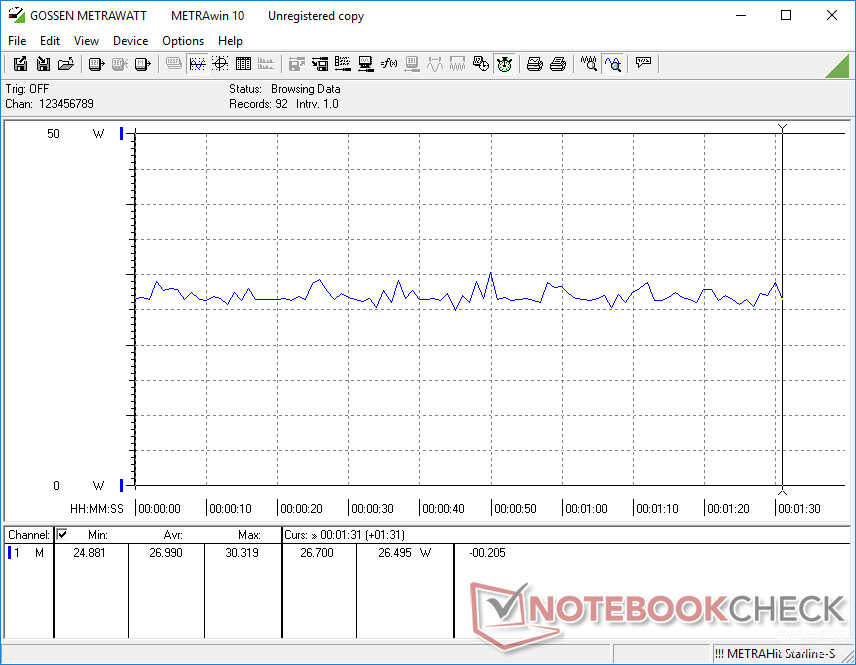Image resolution: width=856 pixels, height=665 pixels.
Task: Open the Device menu
Action: coord(130,41)
